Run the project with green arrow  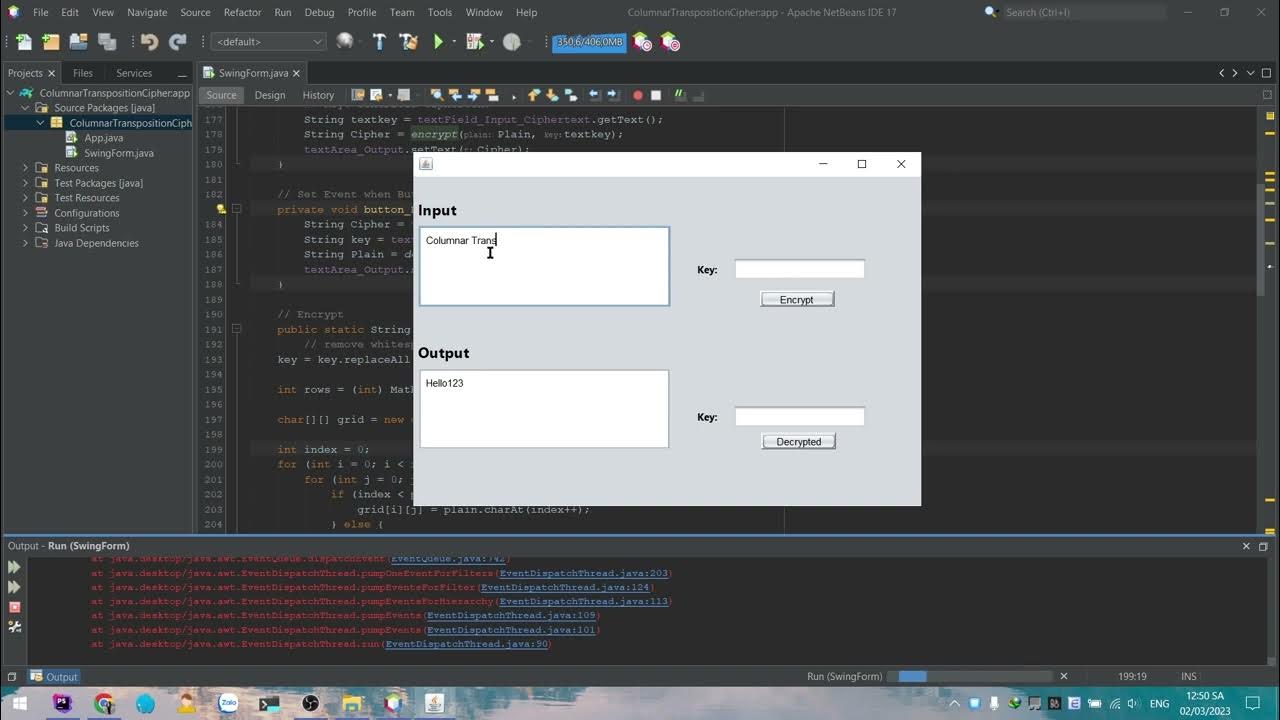pos(438,42)
